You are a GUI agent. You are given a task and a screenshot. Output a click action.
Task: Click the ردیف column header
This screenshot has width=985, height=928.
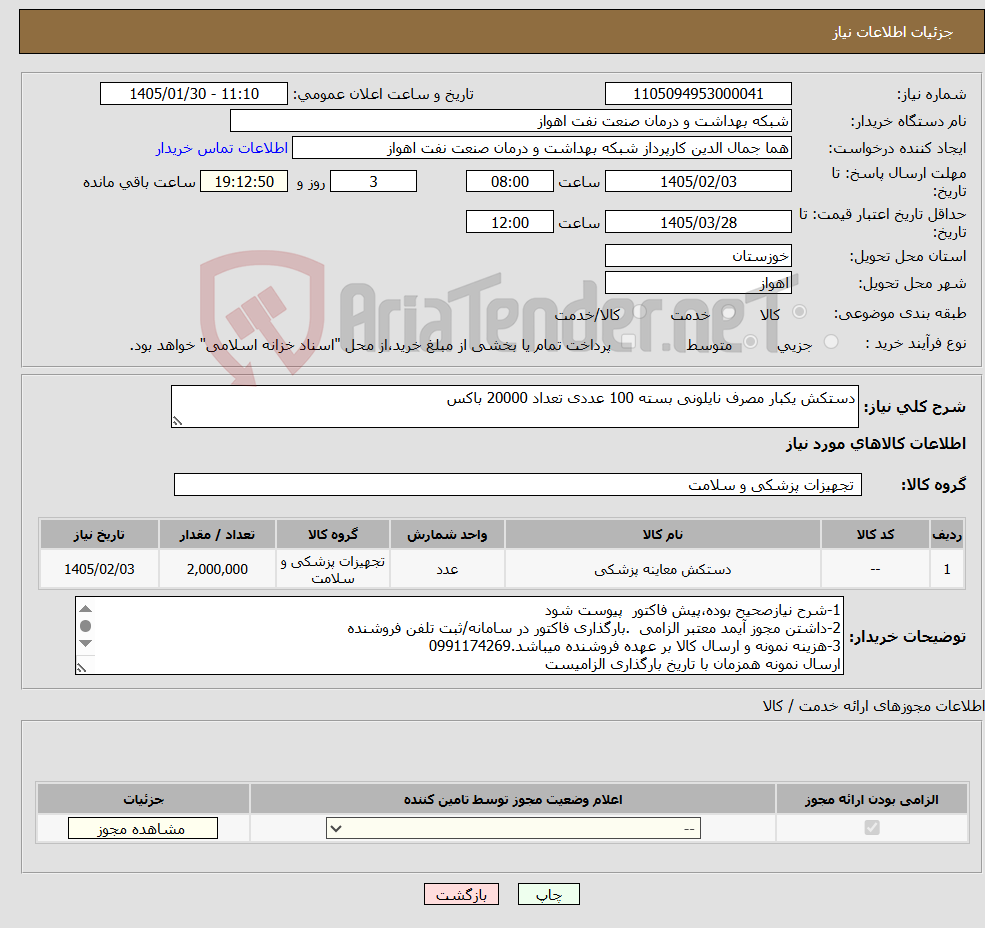(947, 534)
